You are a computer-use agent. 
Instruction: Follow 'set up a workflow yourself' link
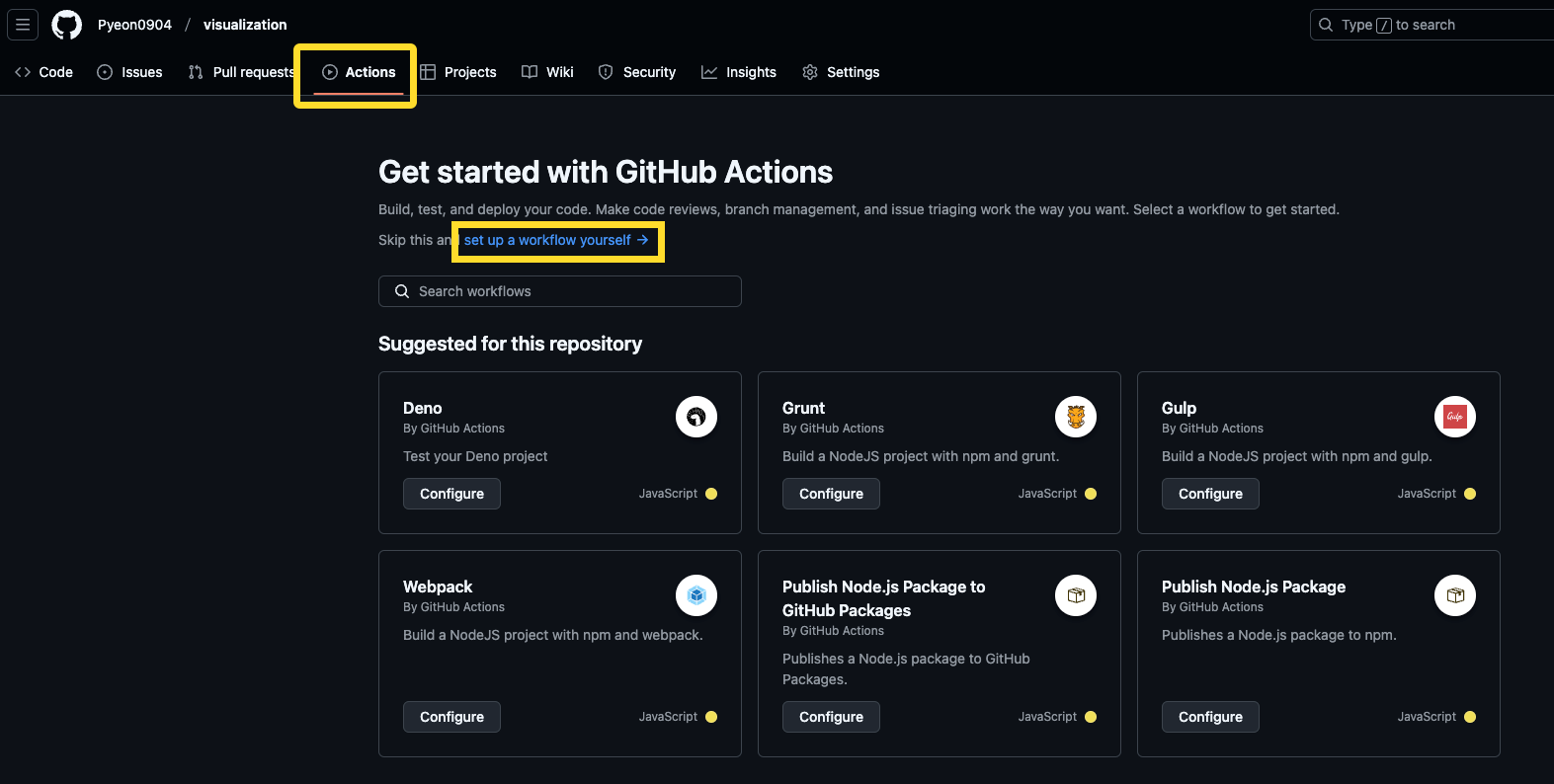pos(556,240)
